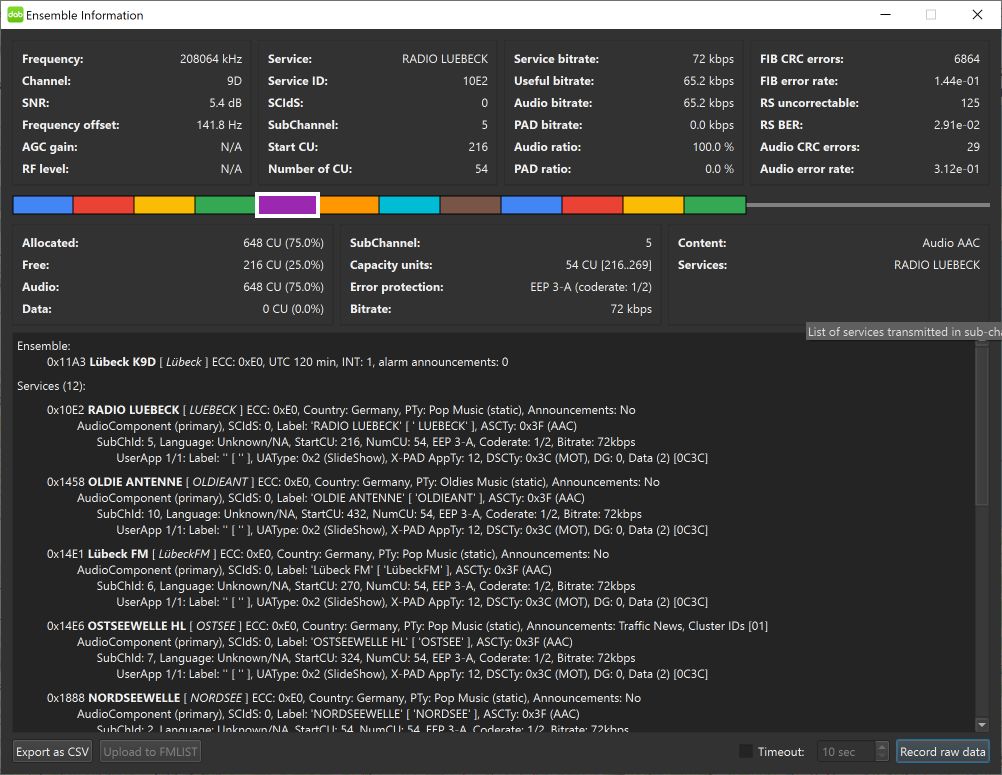The height and width of the screenshot is (775, 1002).
Task: Select the orange subchannel segment
Action: click(348, 205)
